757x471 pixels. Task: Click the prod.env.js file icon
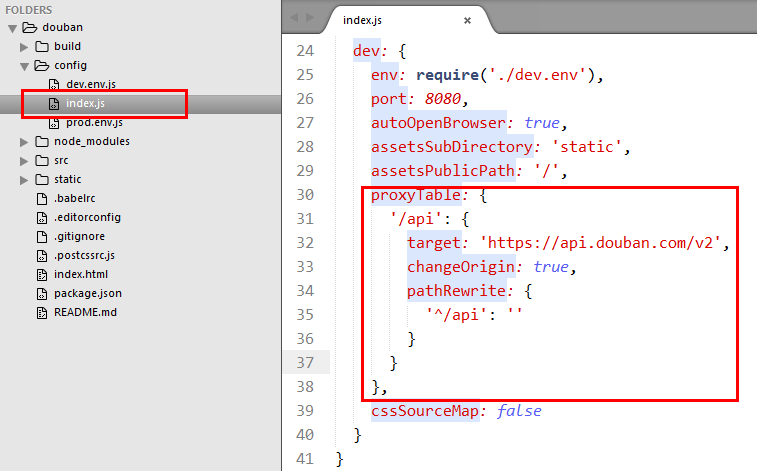coord(54,123)
